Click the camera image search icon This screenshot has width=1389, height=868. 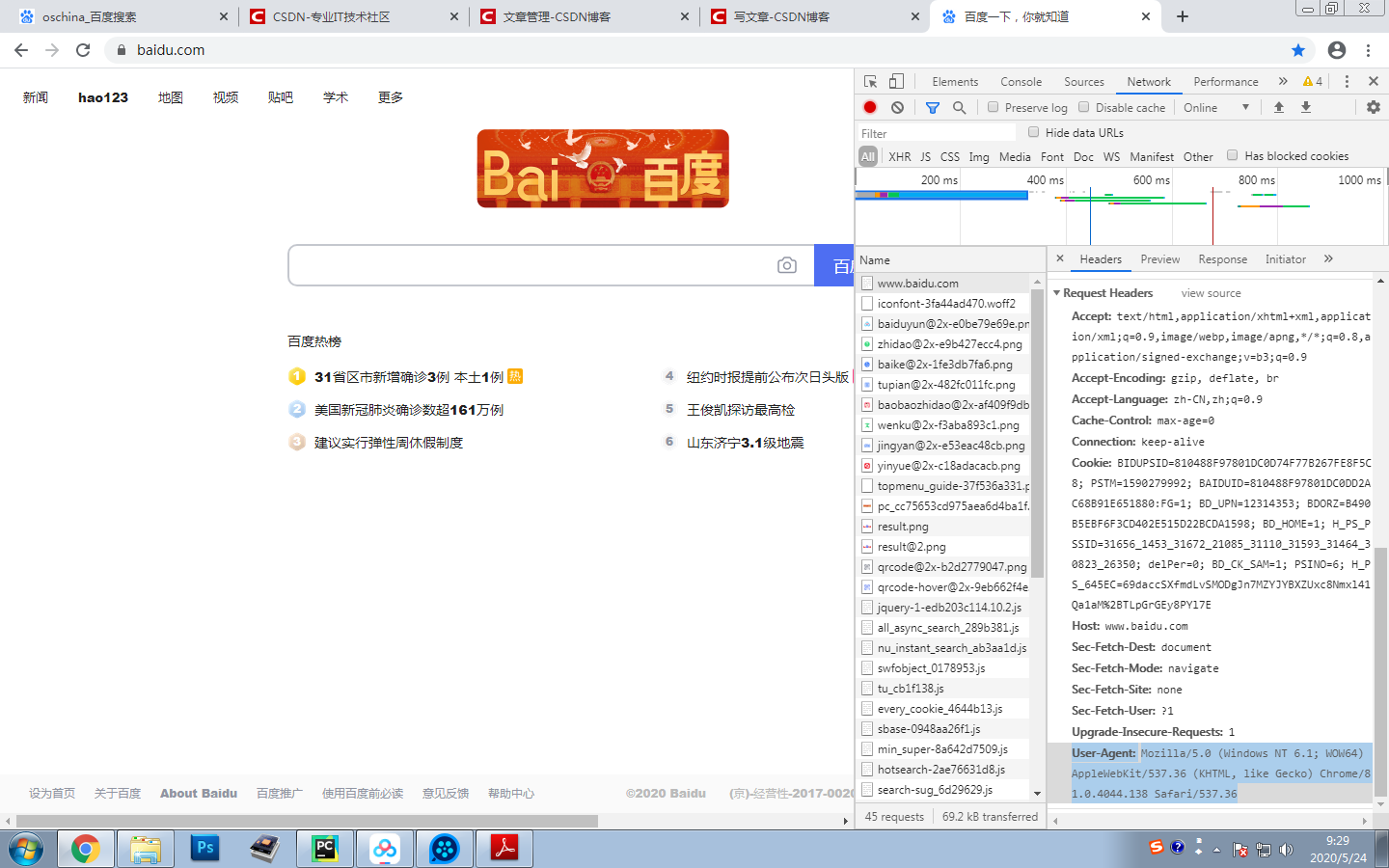(x=787, y=265)
